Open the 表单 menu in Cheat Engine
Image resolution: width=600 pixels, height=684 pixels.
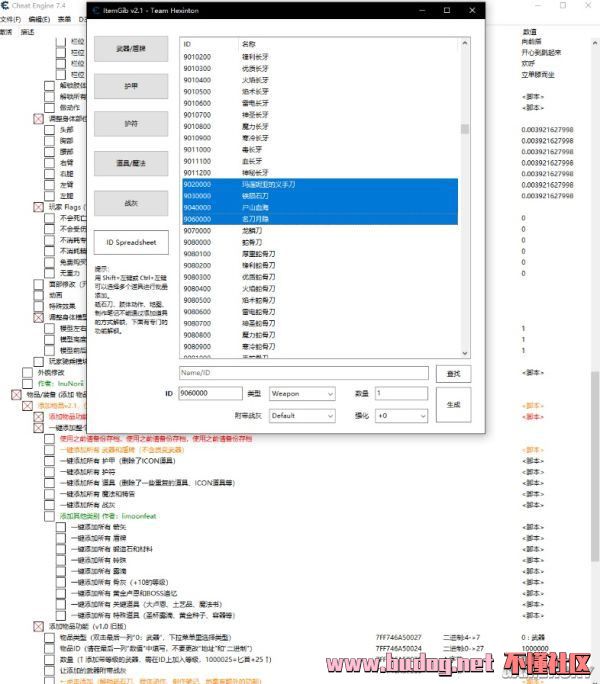64,19
